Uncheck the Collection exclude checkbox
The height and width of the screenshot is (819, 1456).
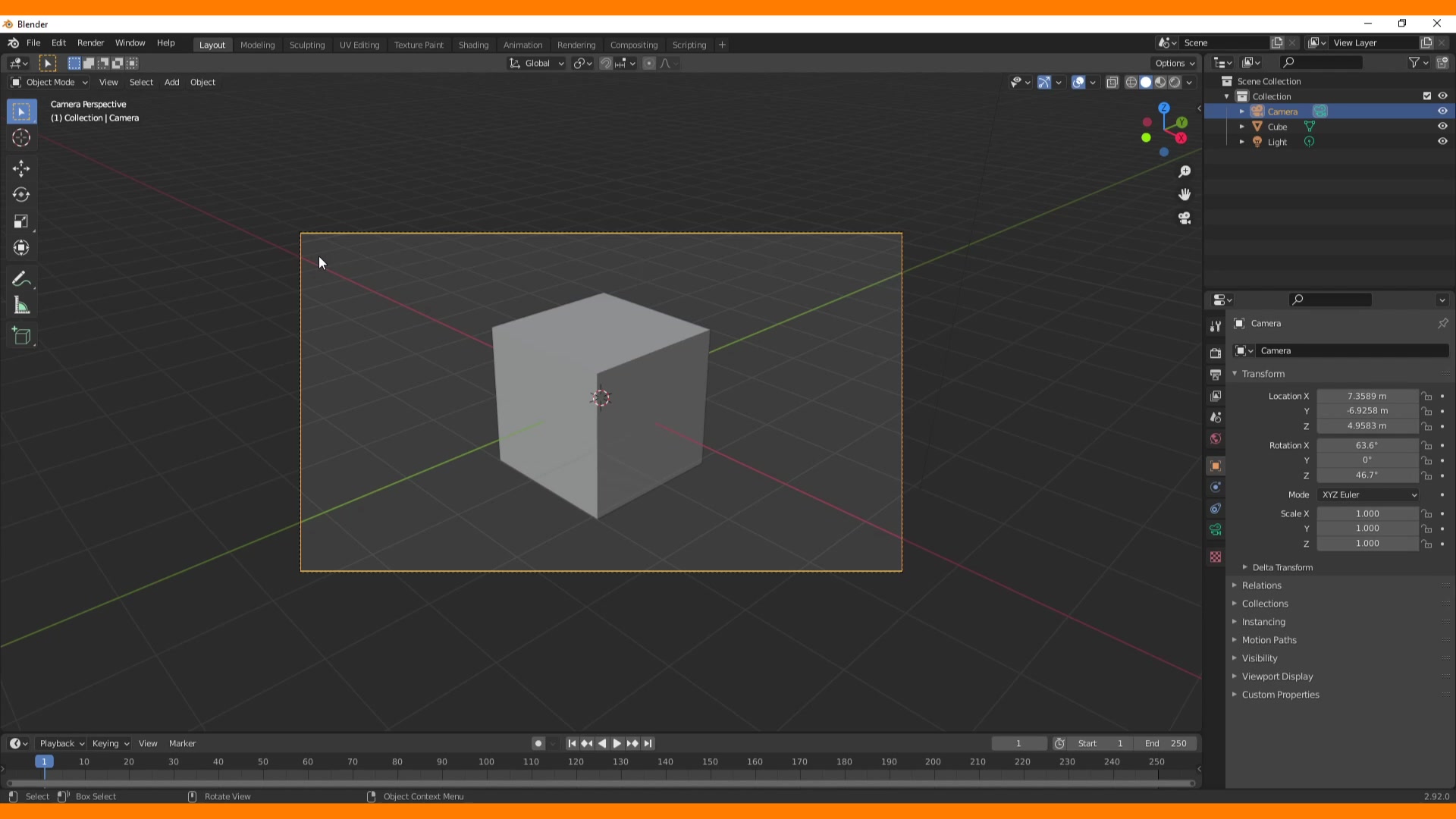[x=1427, y=96]
